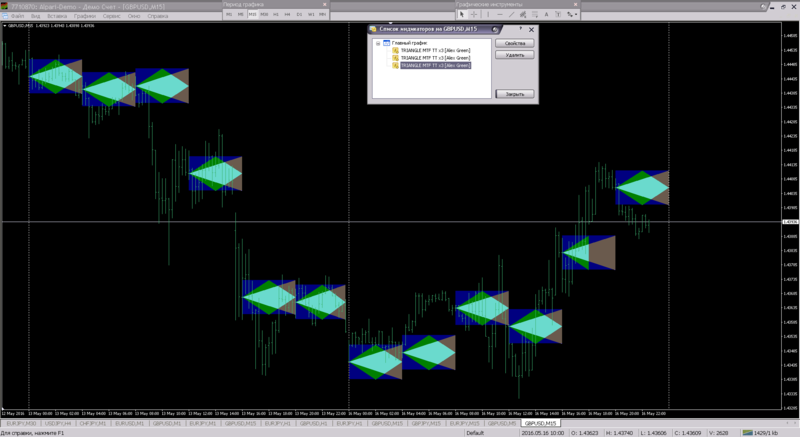Click the Удалить button
The image size is (800, 437).
click(x=515, y=56)
